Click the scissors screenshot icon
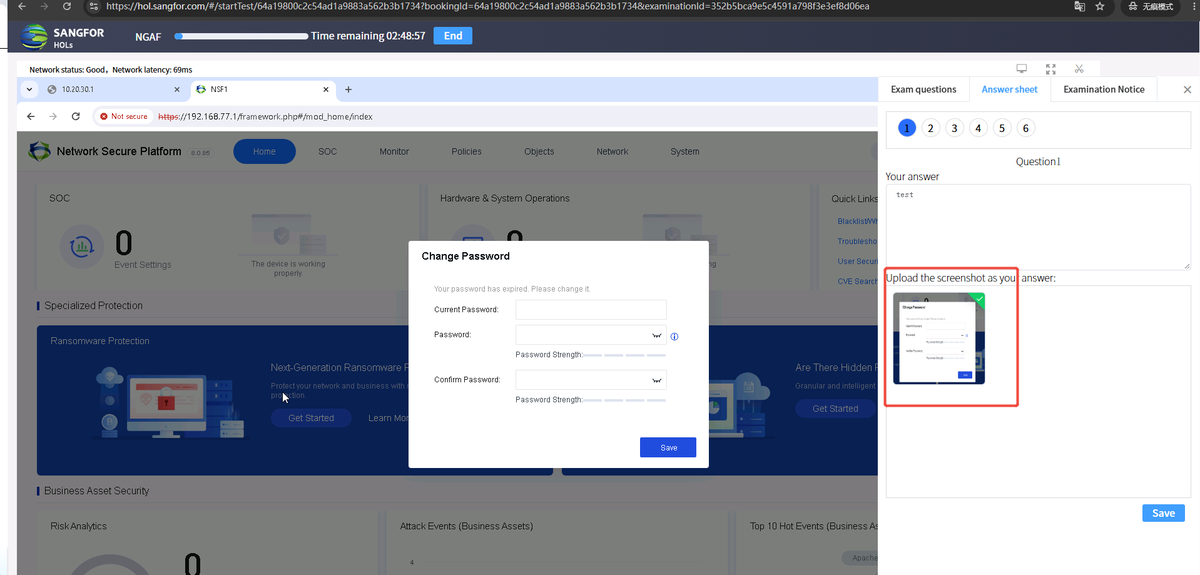This screenshot has height=575, width=1200. click(1079, 69)
